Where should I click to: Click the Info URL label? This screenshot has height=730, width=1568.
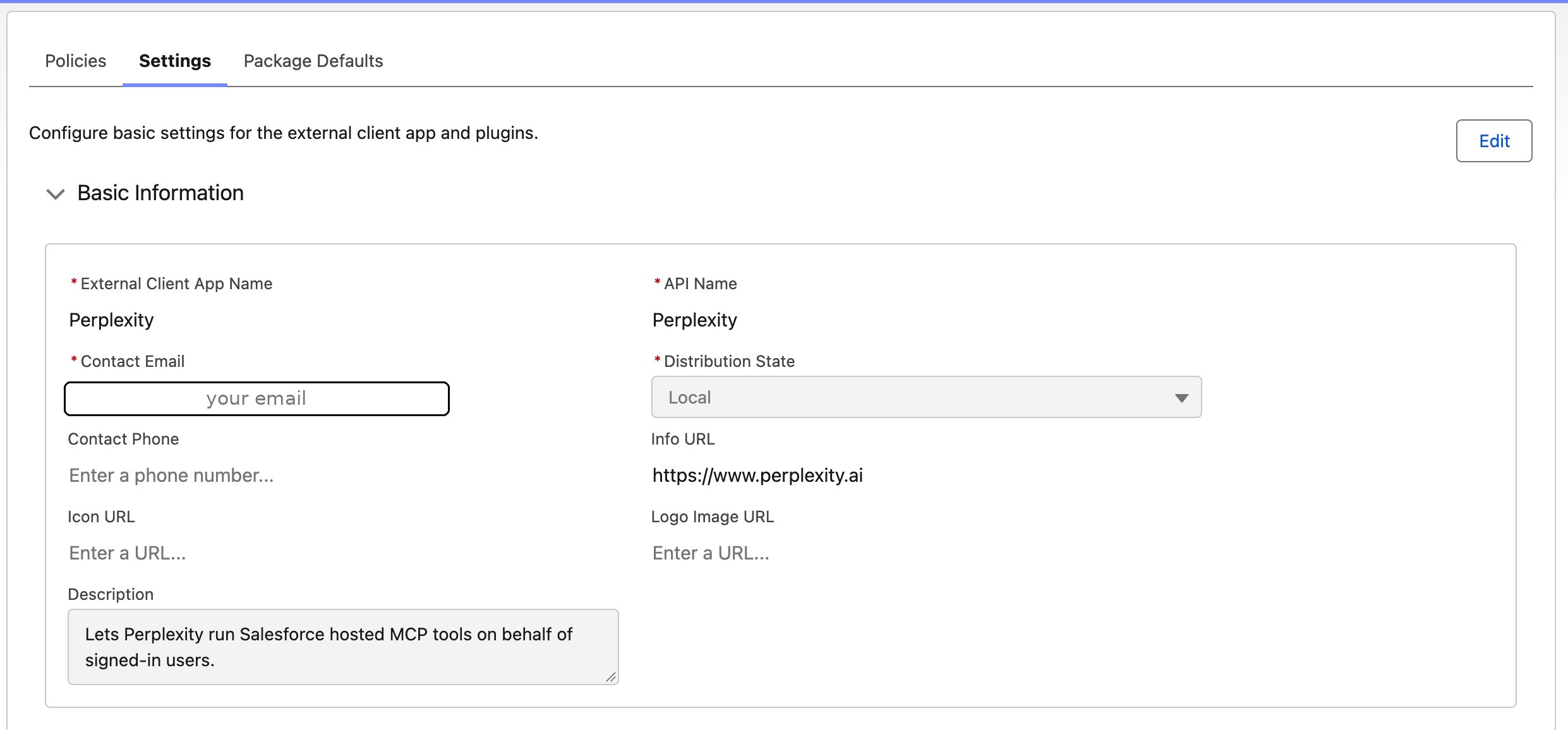click(683, 439)
